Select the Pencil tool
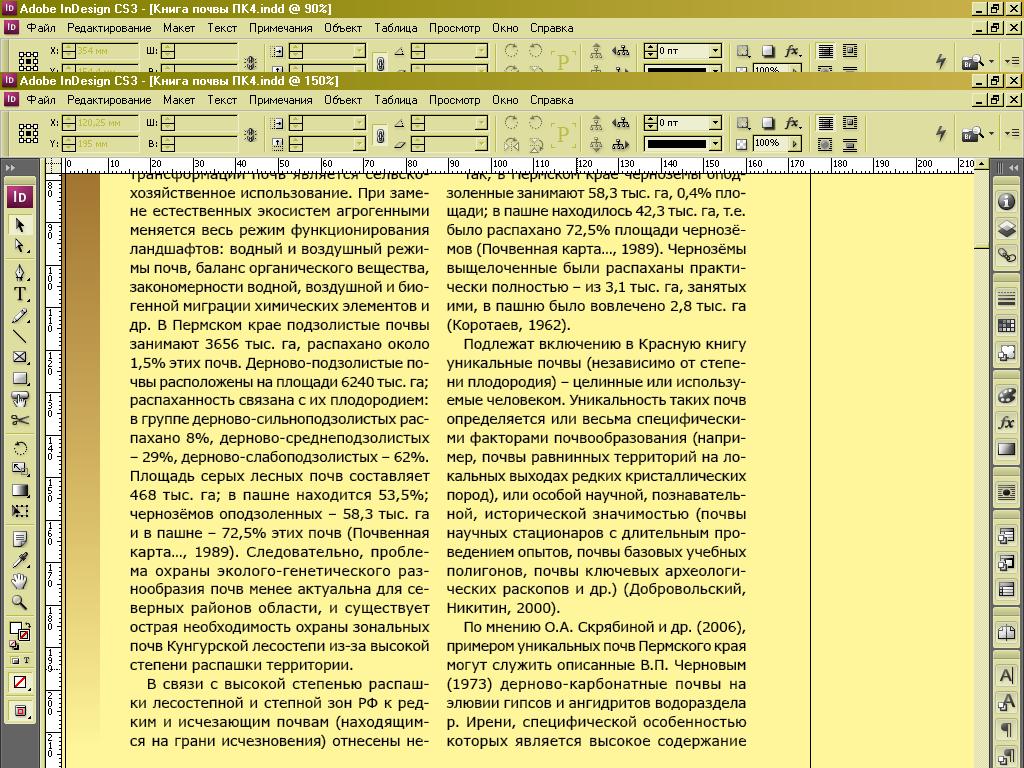 click(x=20, y=316)
